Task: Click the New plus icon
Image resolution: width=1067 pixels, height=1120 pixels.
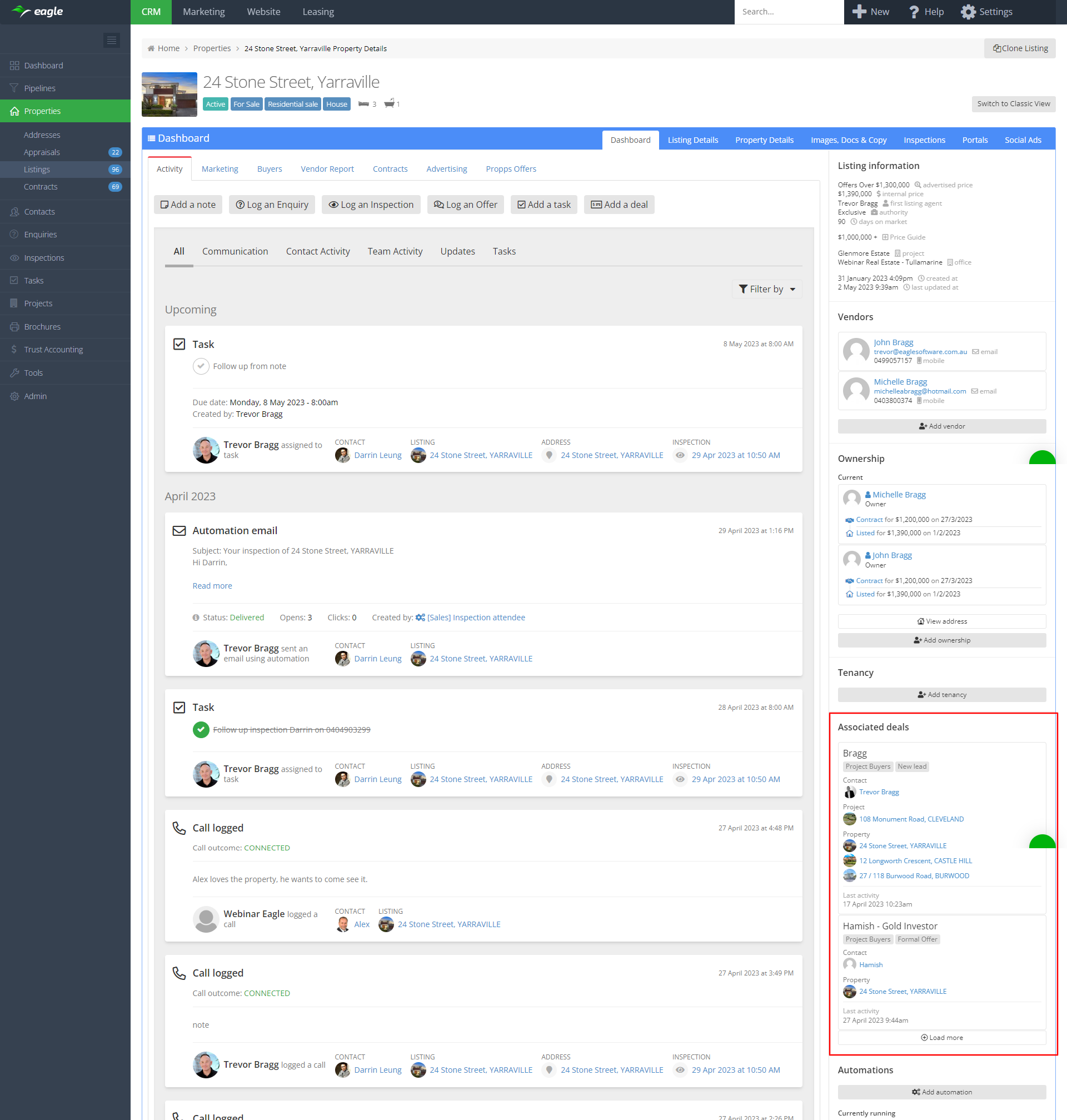Action: (x=859, y=12)
